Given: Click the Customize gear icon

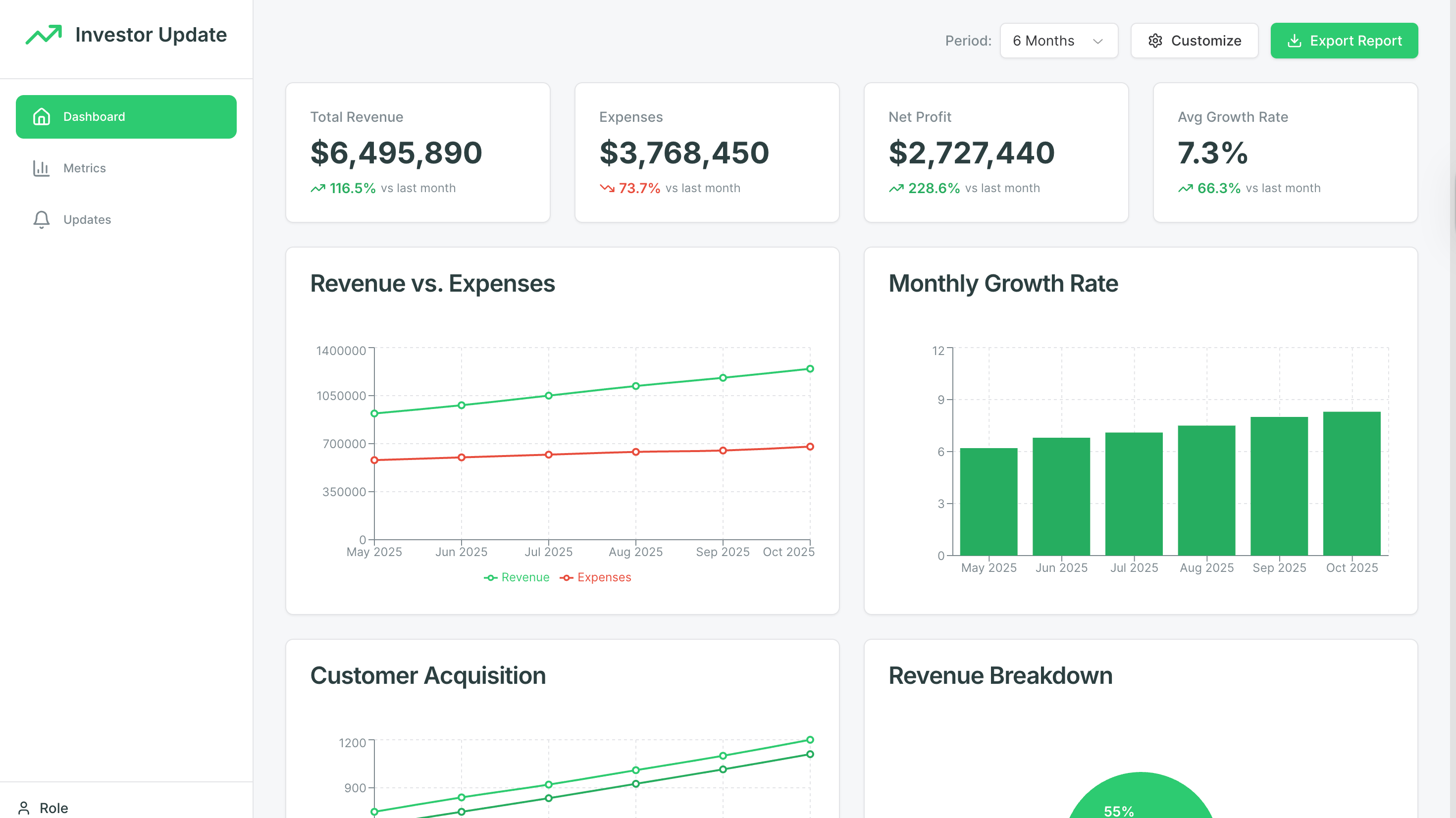Looking at the screenshot, I should pyautogui.click(x=1155, y=41).
